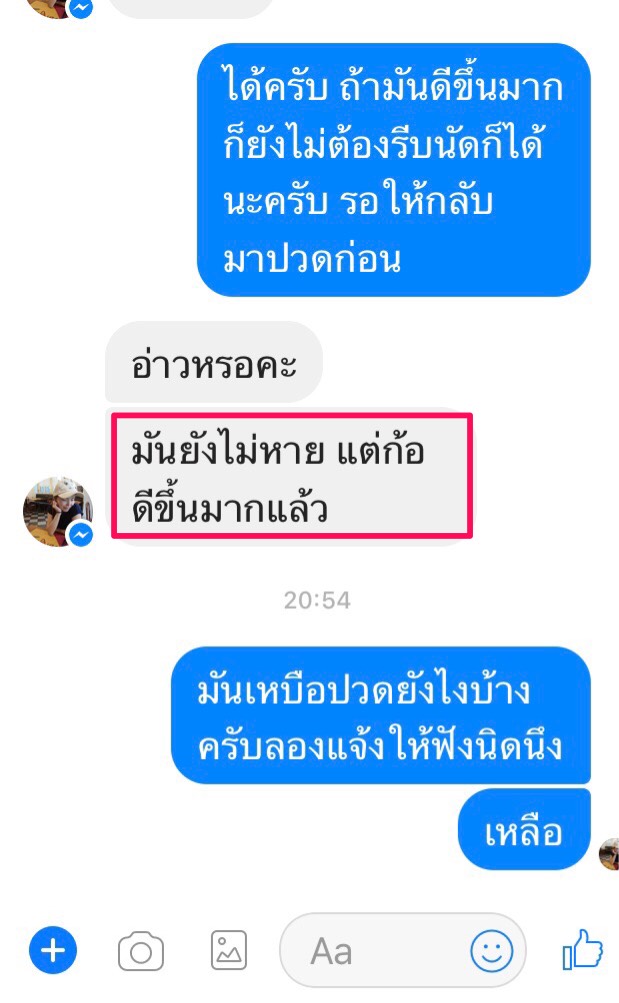The width and height of the screenshot is (619, 1003).
Task: Tap the blue message starting ได้ครับ
Action: (393, 170)
